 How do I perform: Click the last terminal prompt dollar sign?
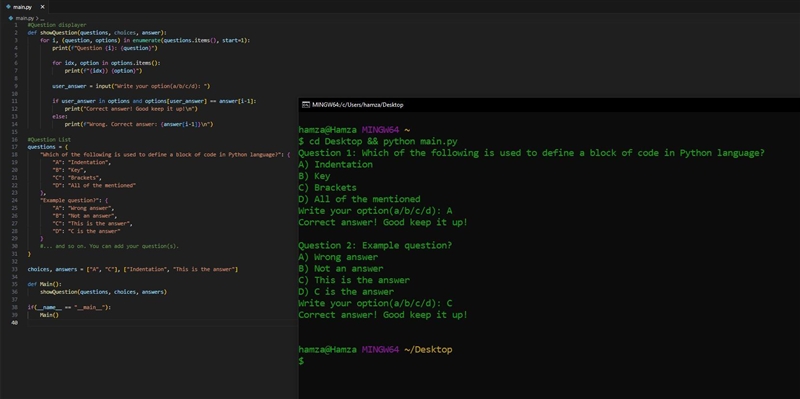(301, 361)
